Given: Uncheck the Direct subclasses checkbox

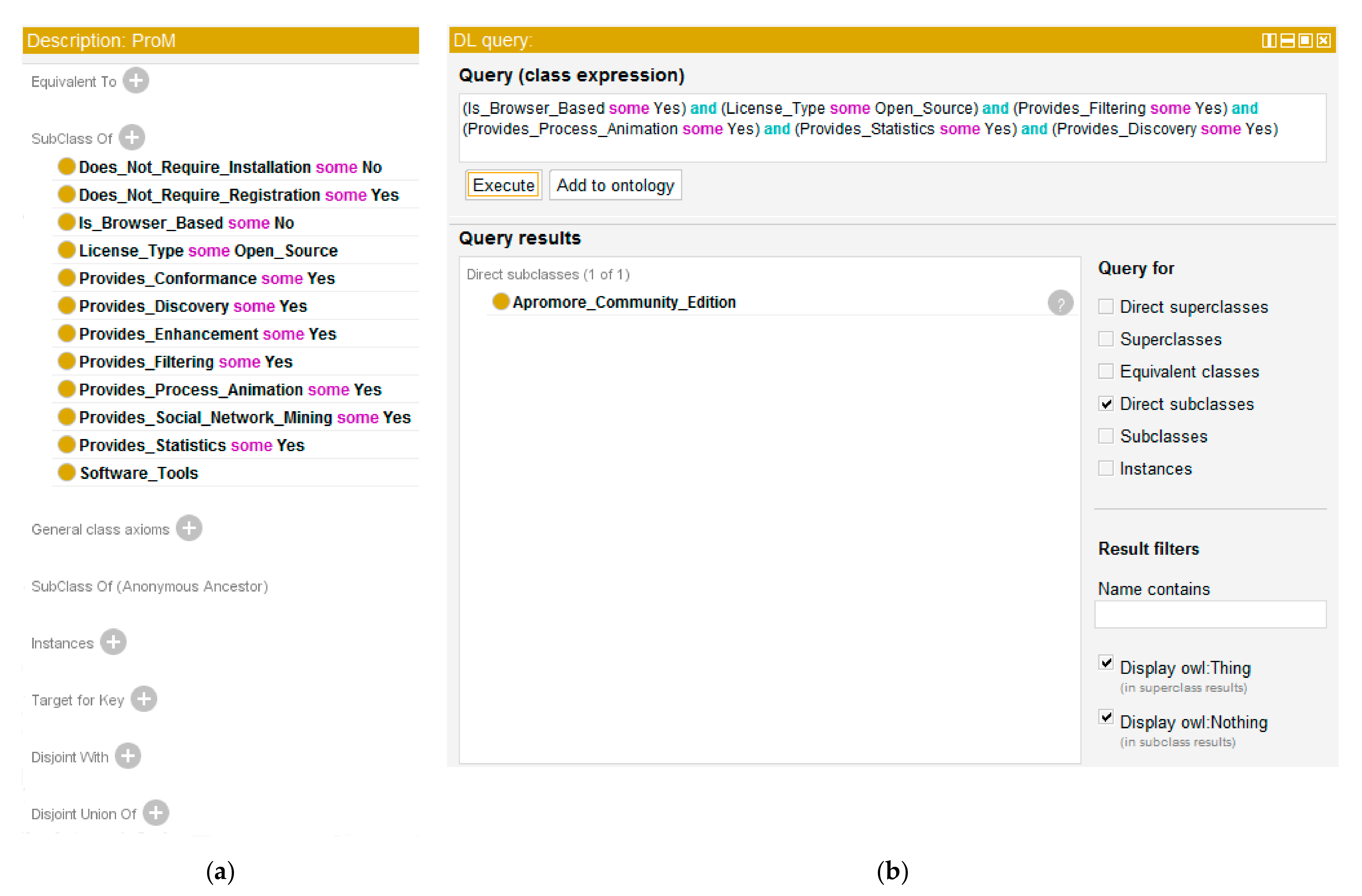Looking at the screenshot, I should (1106, 404).
